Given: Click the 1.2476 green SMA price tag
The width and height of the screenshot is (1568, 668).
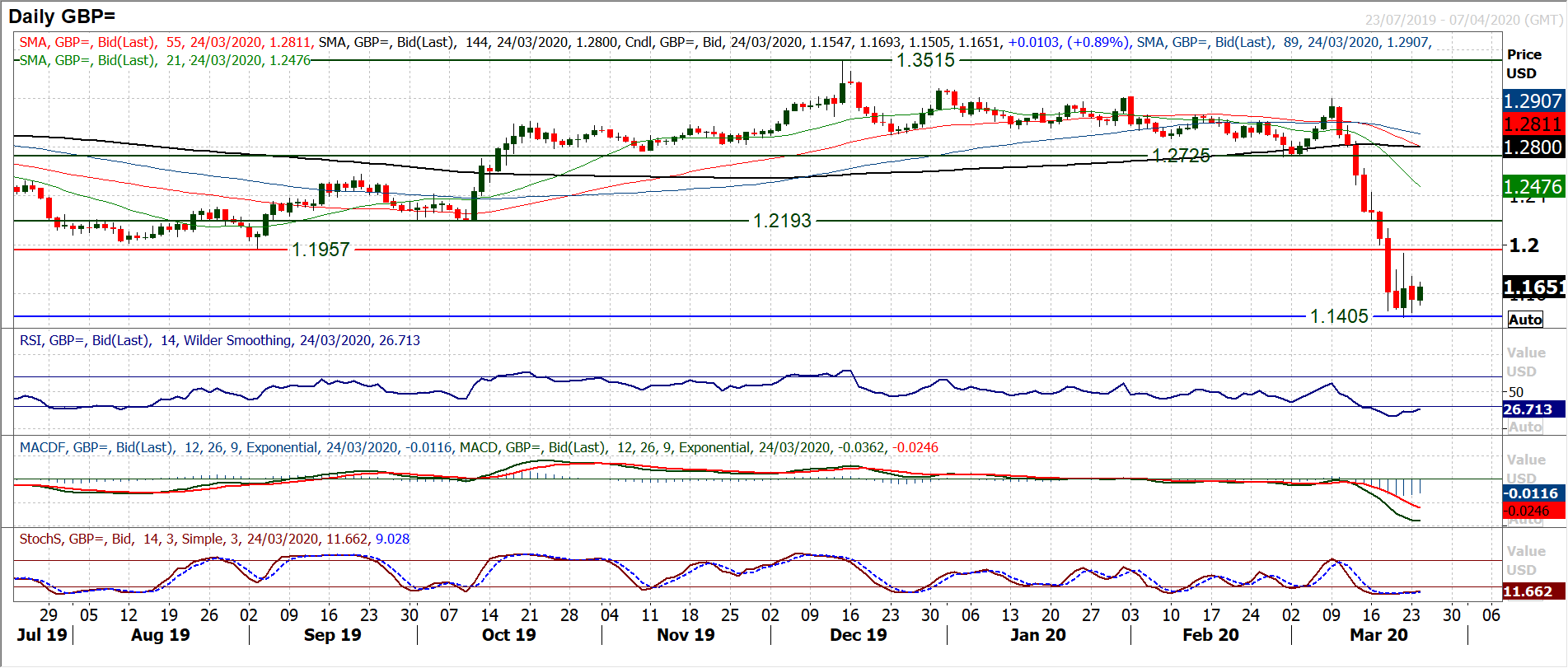Looking at the screenshot, I should pyautogui.click(x=1533, y=186).
